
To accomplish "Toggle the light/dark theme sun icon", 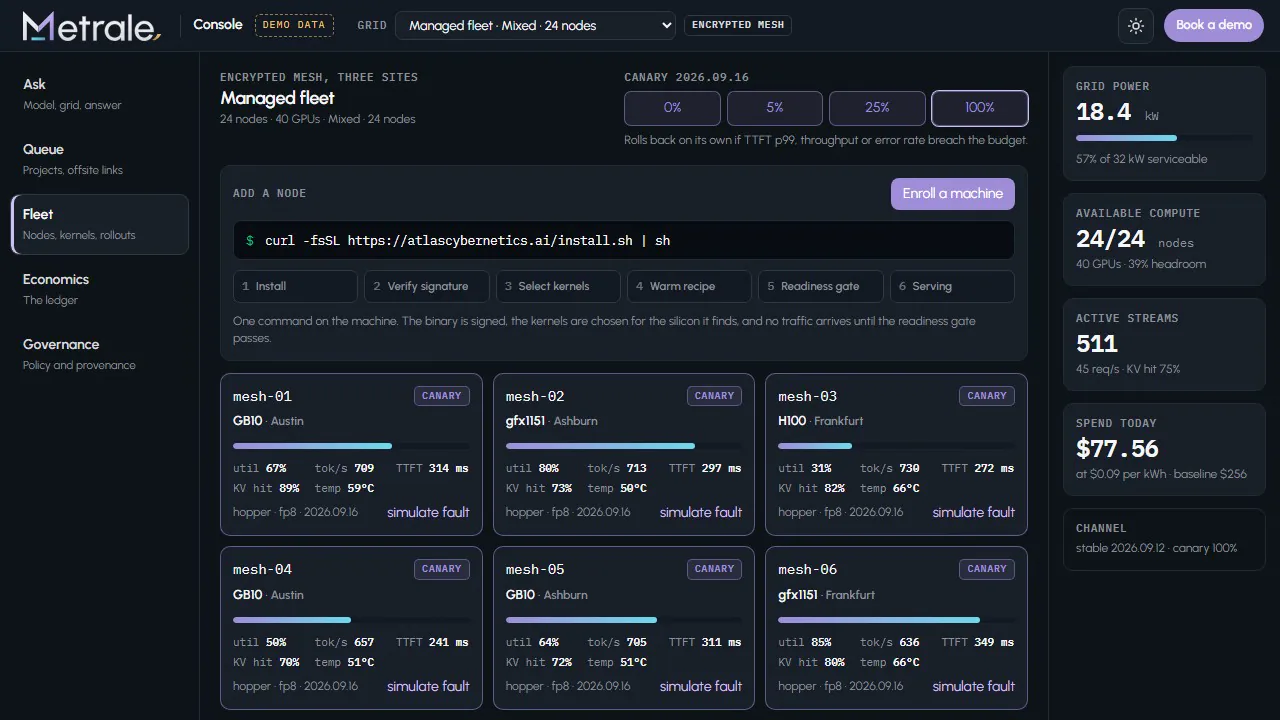I will pyautogui.click(x=1136, y=26).
